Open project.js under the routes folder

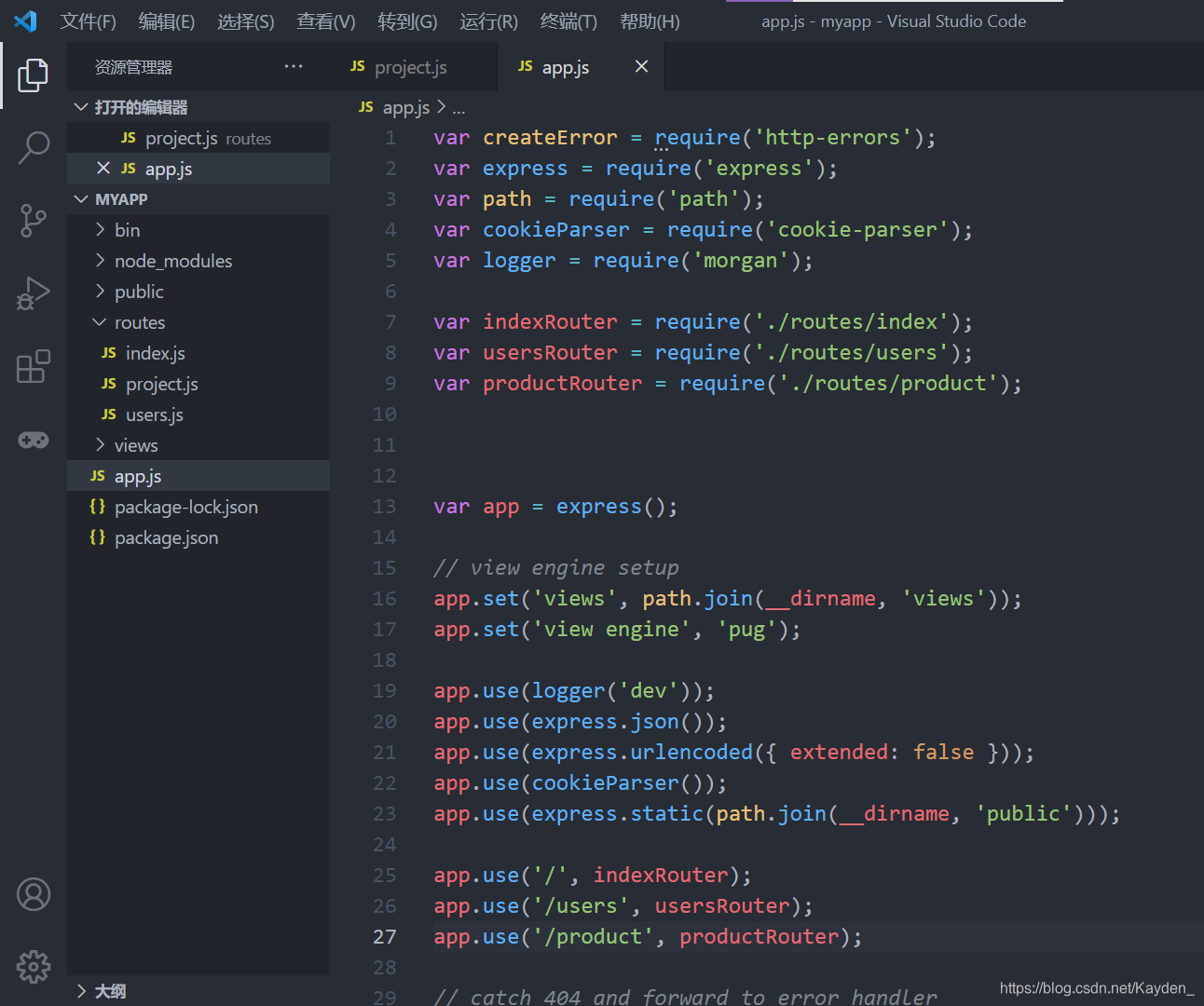click(x=198, y=384)
